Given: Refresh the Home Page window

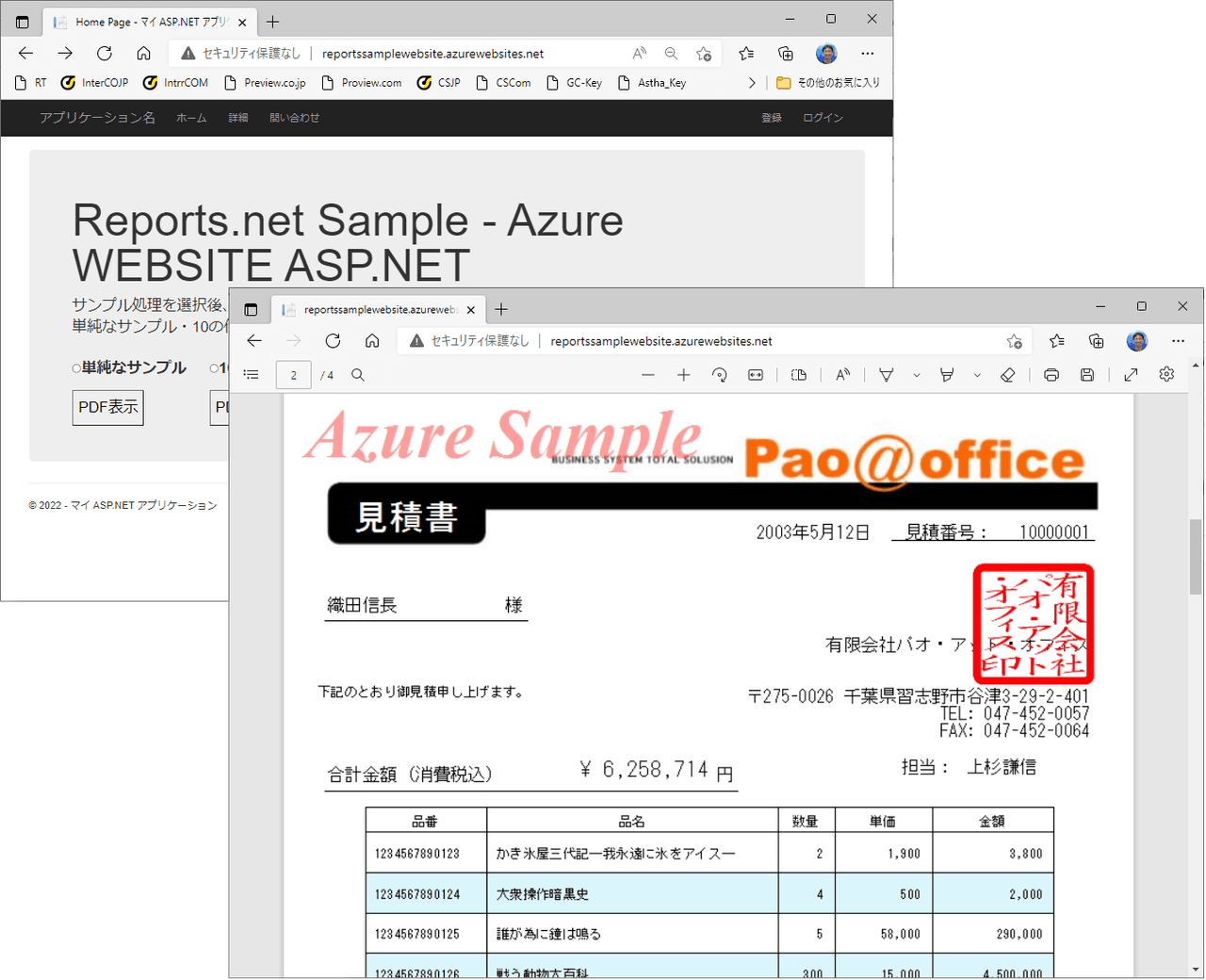Looking at the screenshot, I should 105,53.
